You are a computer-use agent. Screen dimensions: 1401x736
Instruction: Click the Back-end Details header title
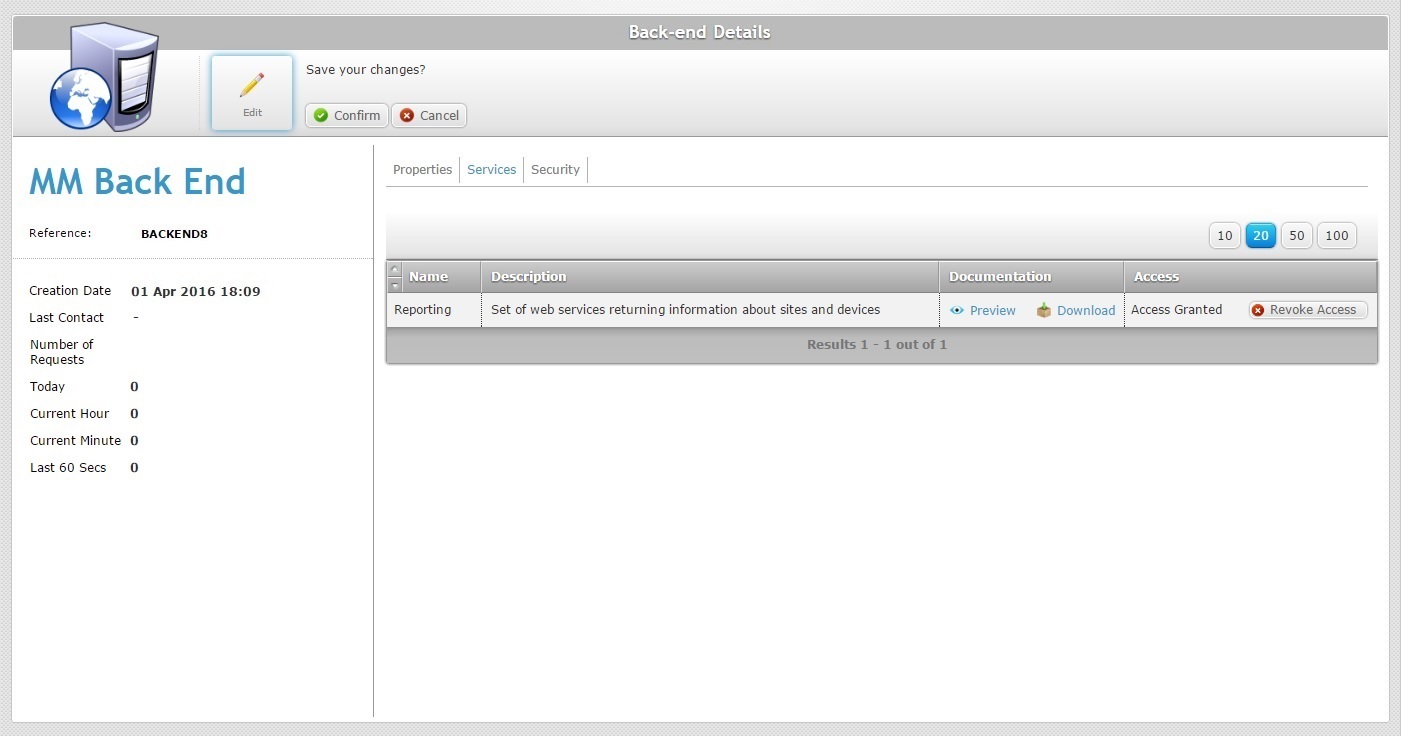point(700,32)
